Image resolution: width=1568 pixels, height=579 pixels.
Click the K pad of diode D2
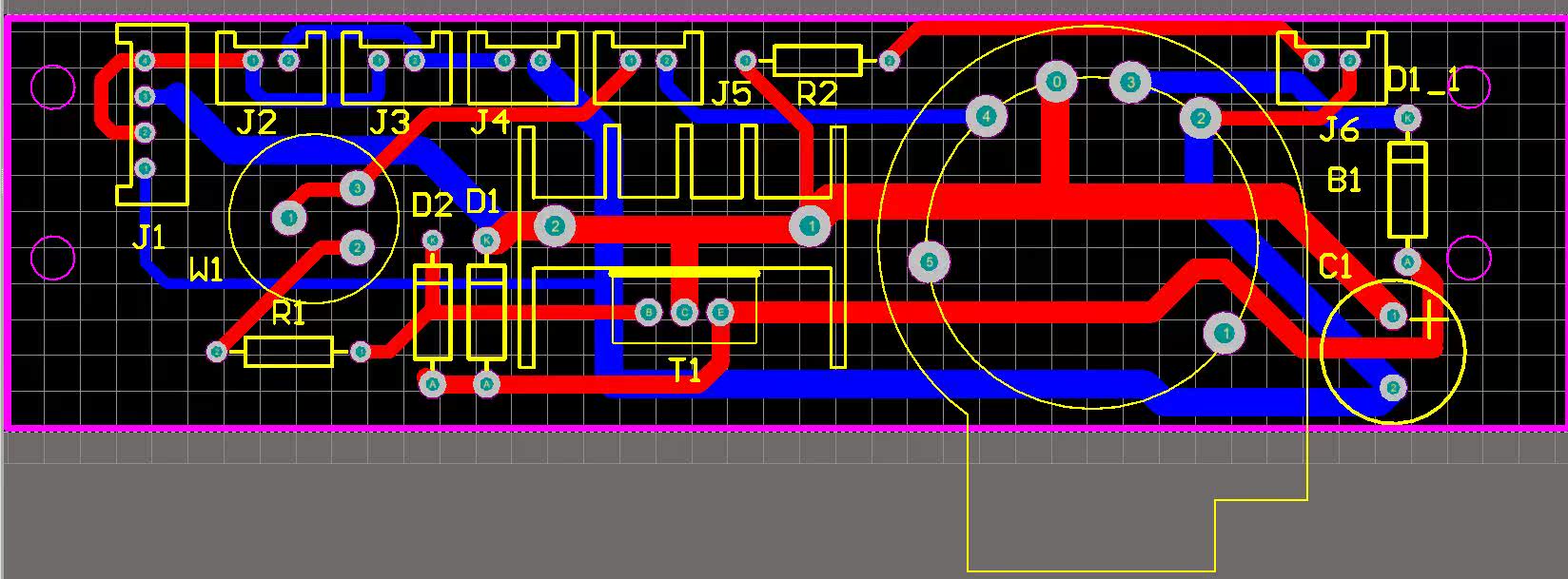click(x=433, y=241)
